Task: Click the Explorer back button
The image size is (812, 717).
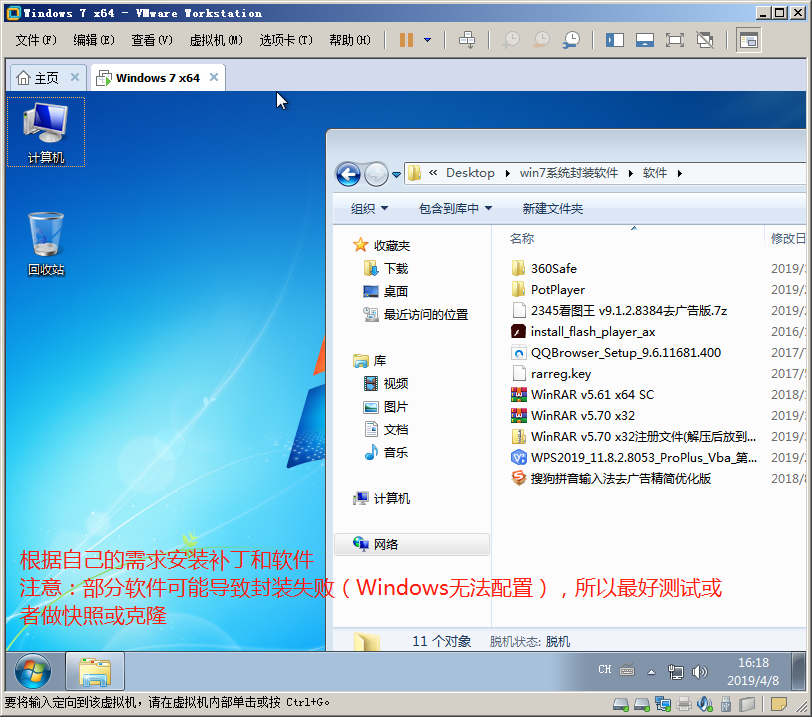Action: (x=348, y=174)
